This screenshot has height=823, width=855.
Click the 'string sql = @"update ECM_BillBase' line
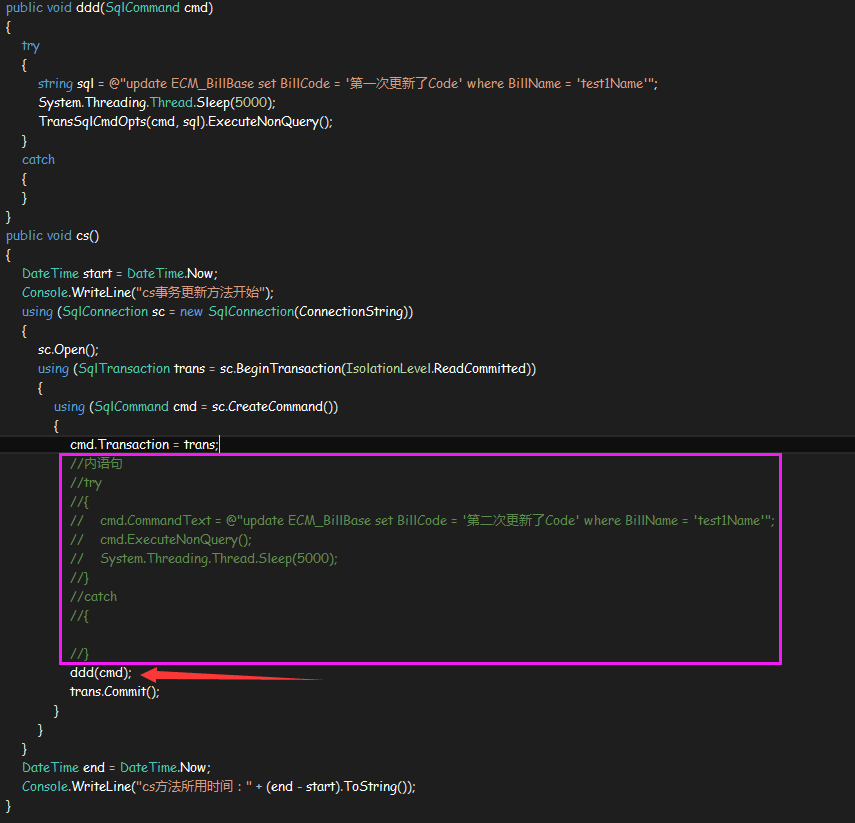pos(348,83)
